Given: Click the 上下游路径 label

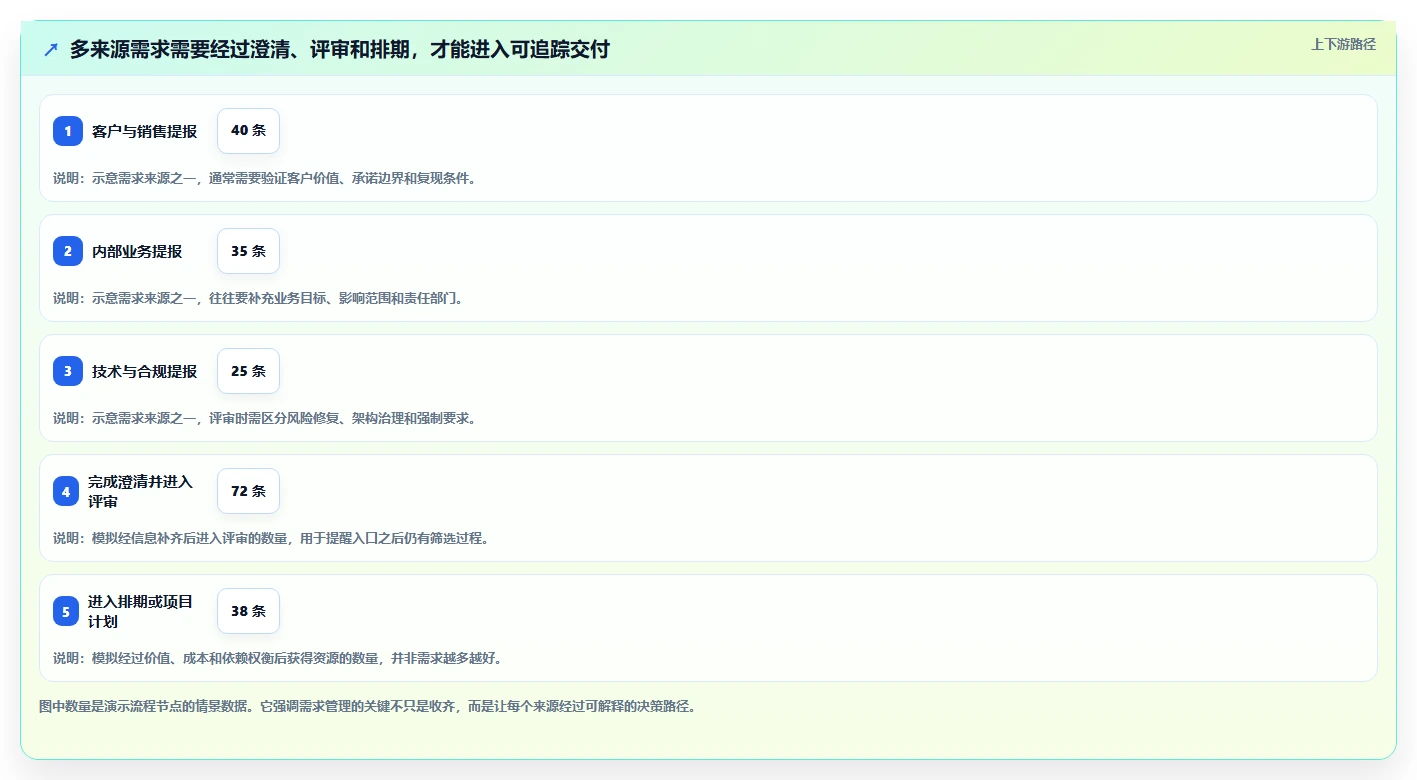Looking at the screenshot, I should 1343,44.
